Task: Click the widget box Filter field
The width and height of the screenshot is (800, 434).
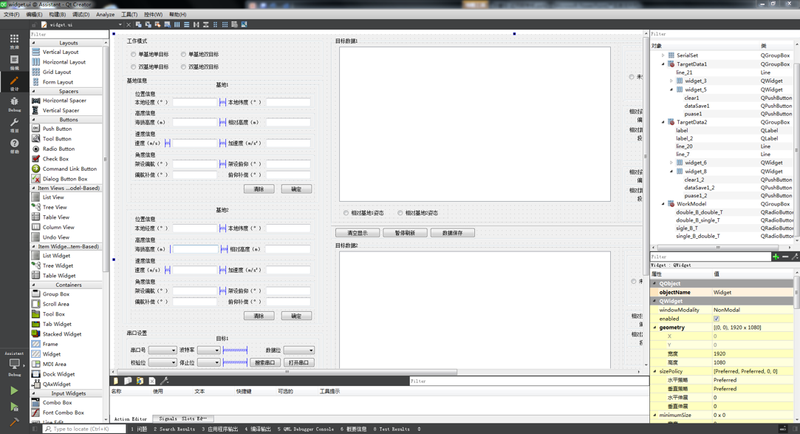Action: pyautogui.click(x=69, y=34)
